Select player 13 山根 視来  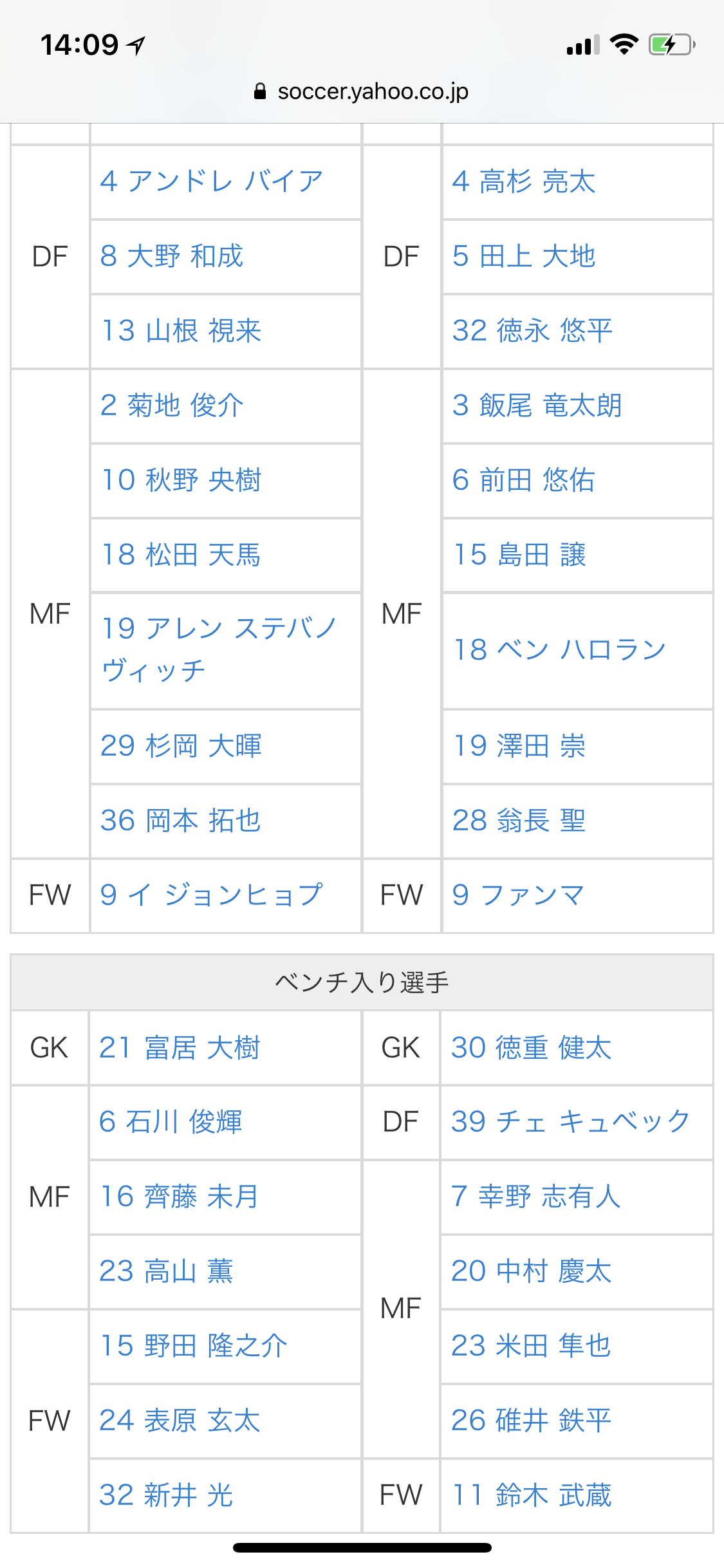coord(181,331)
